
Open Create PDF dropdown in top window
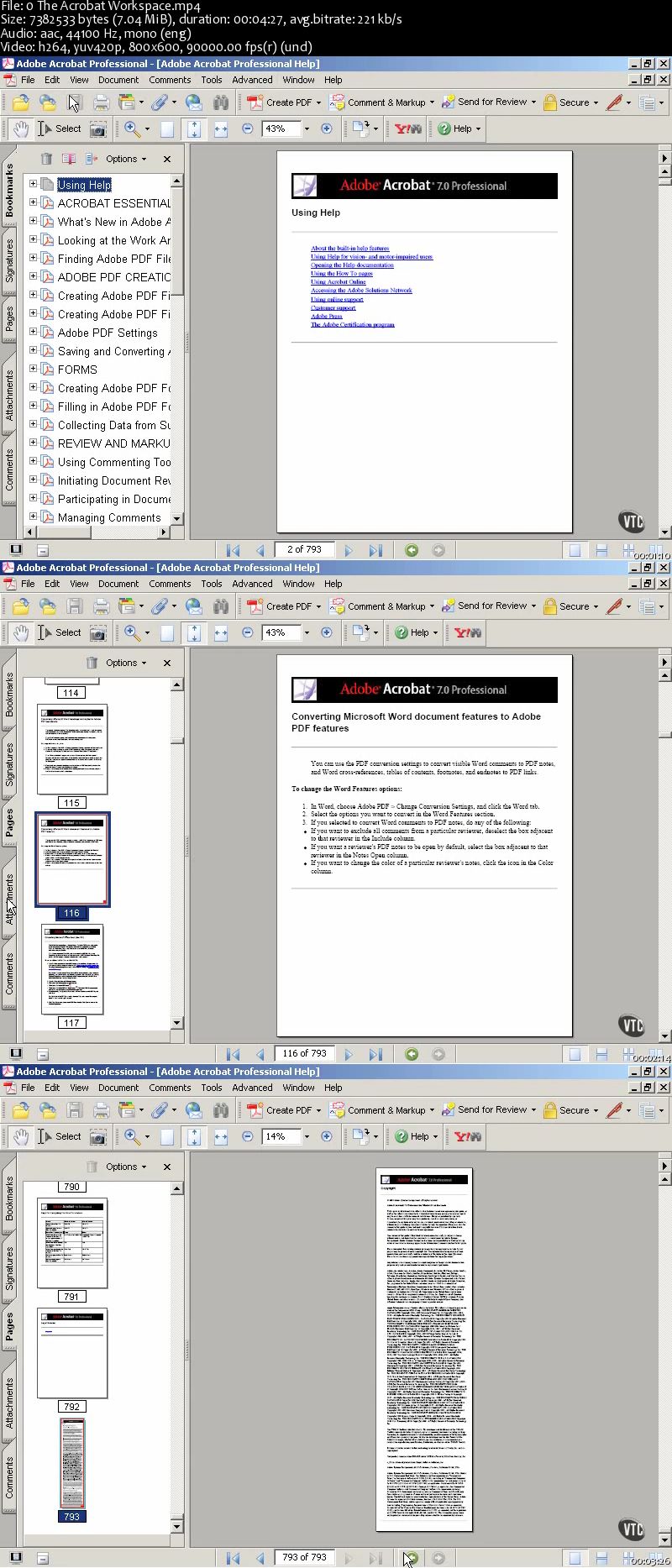(x=318, y=102)
